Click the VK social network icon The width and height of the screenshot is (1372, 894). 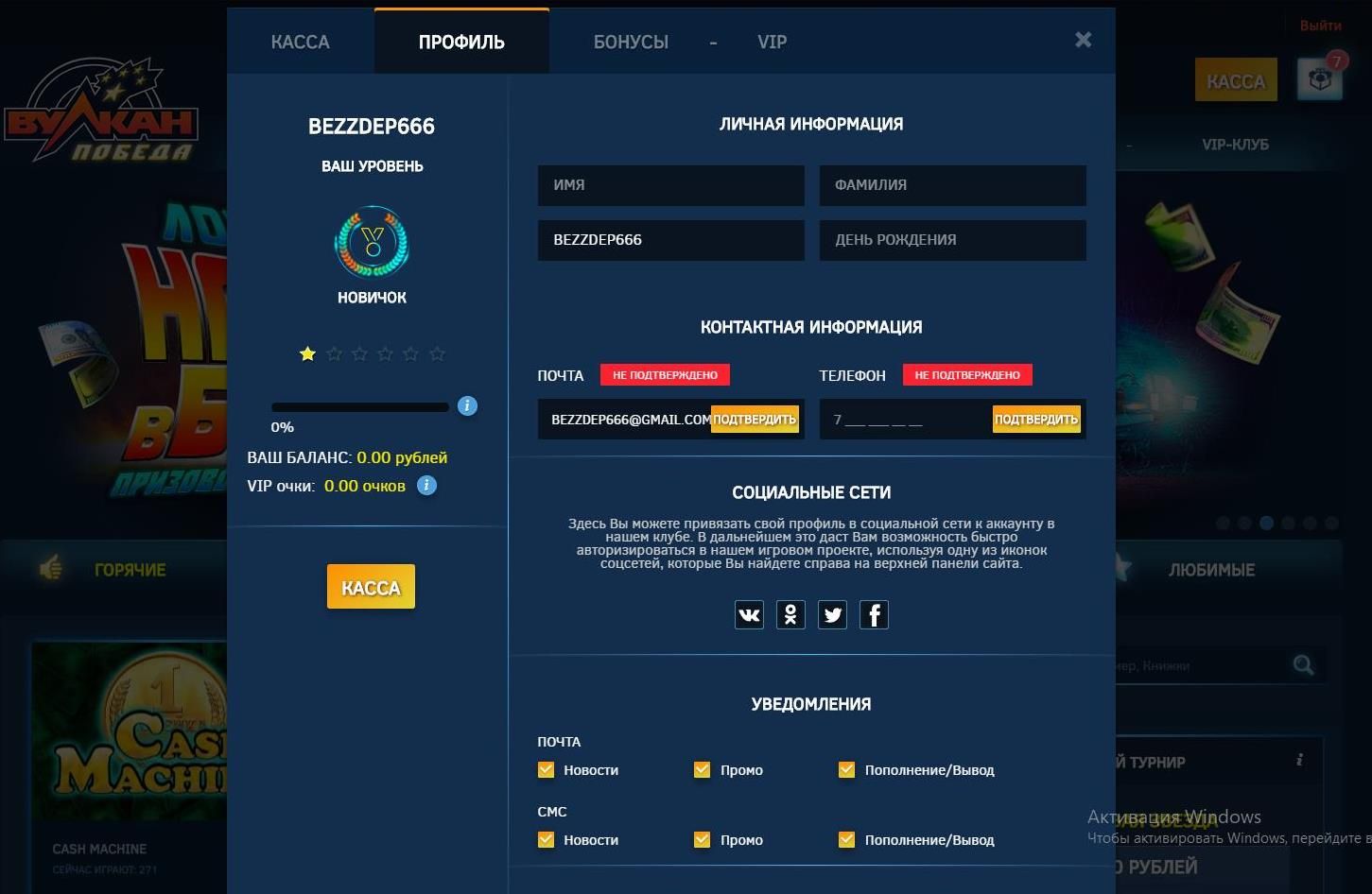[x=749, y=615]
